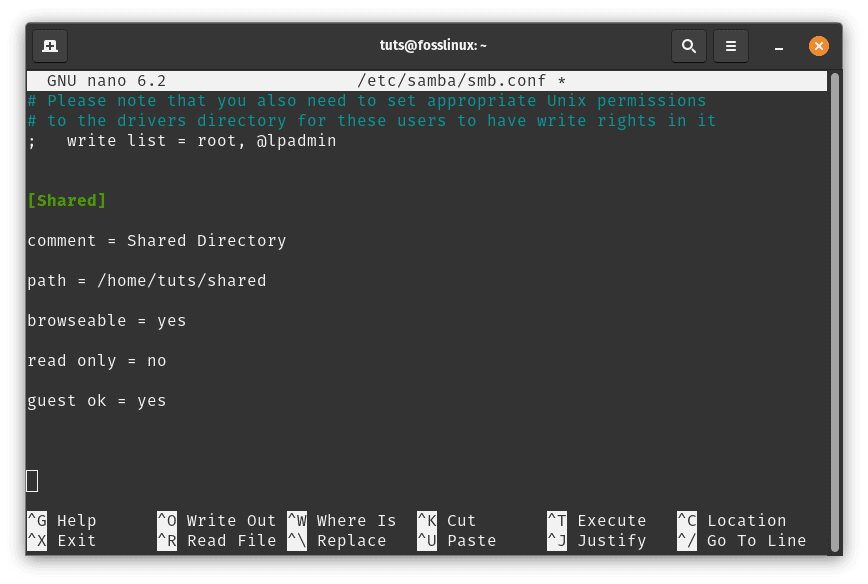The image size is (868, 584).
Task: Click the ^X Exit shortcut
Action: 62,540
